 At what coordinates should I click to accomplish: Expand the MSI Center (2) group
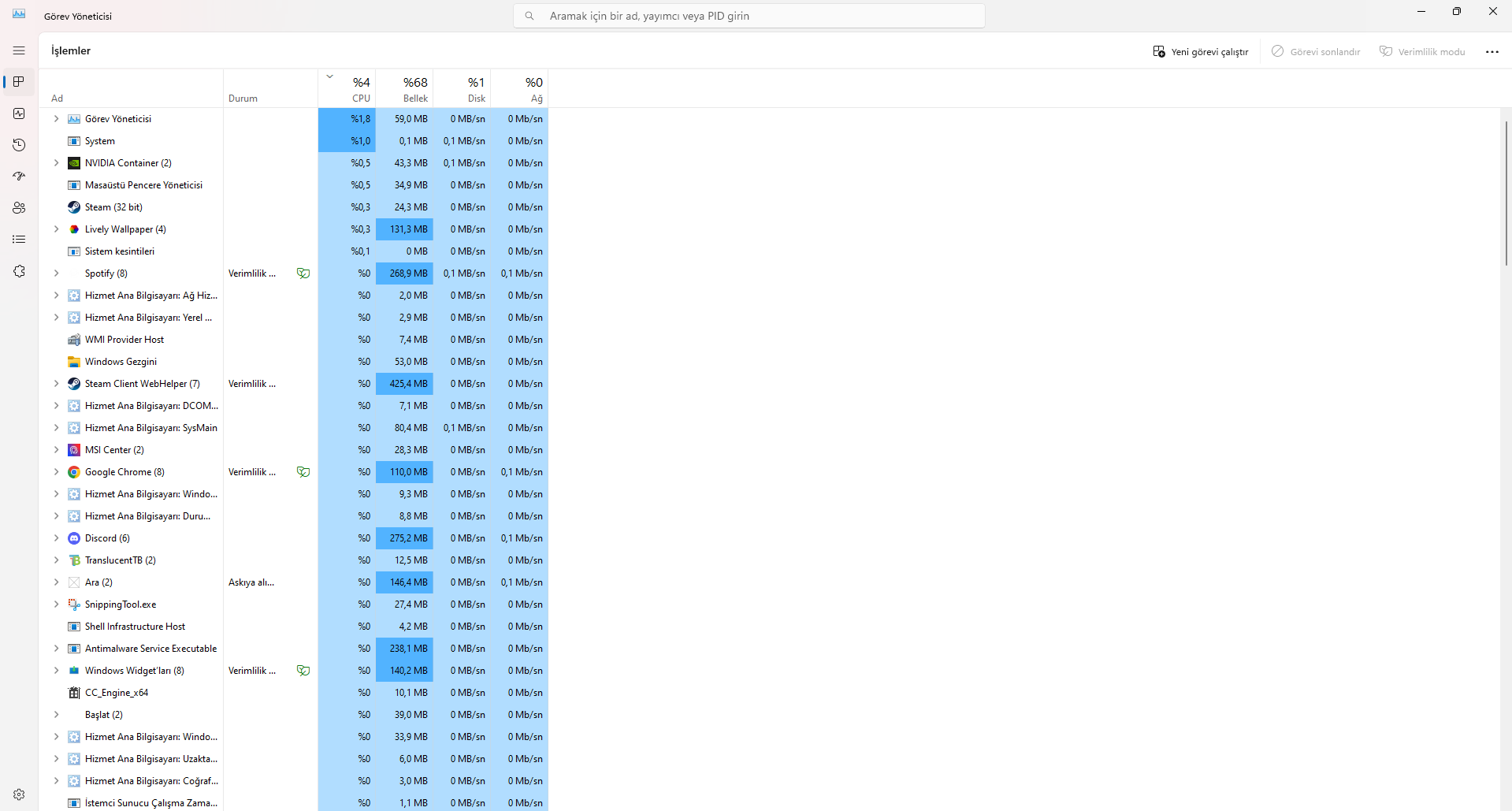56,450
